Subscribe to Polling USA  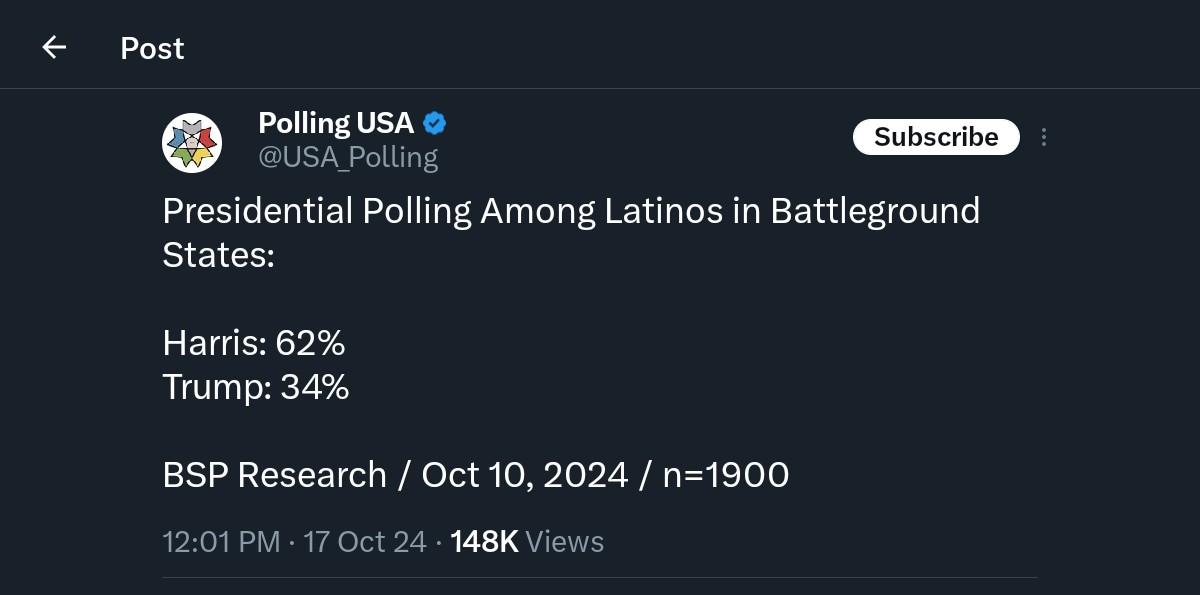936,137
